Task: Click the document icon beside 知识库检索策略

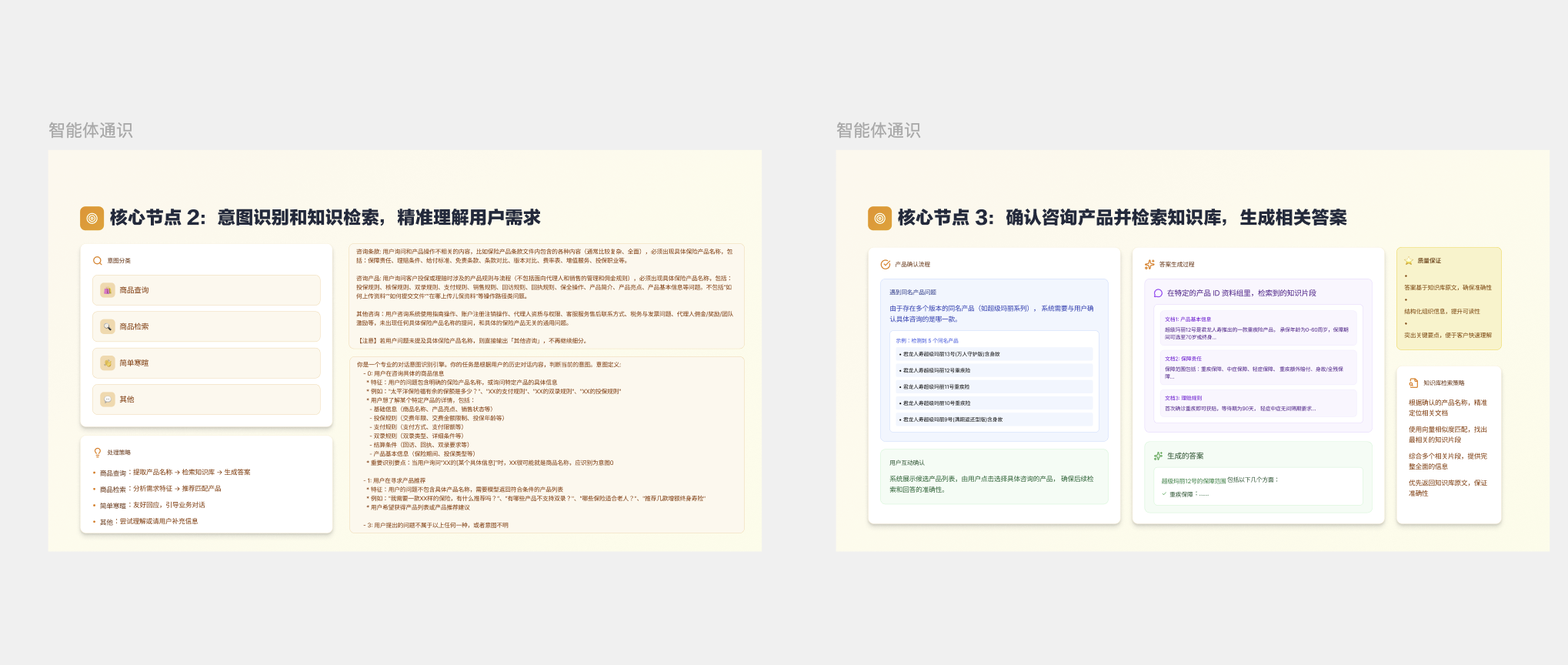Action: [1413, 383]
